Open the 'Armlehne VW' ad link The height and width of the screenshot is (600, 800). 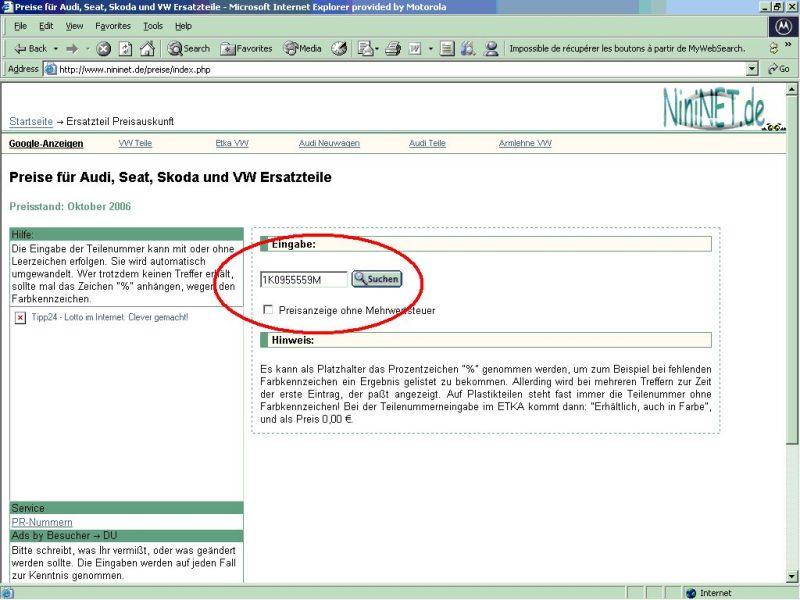525,143
